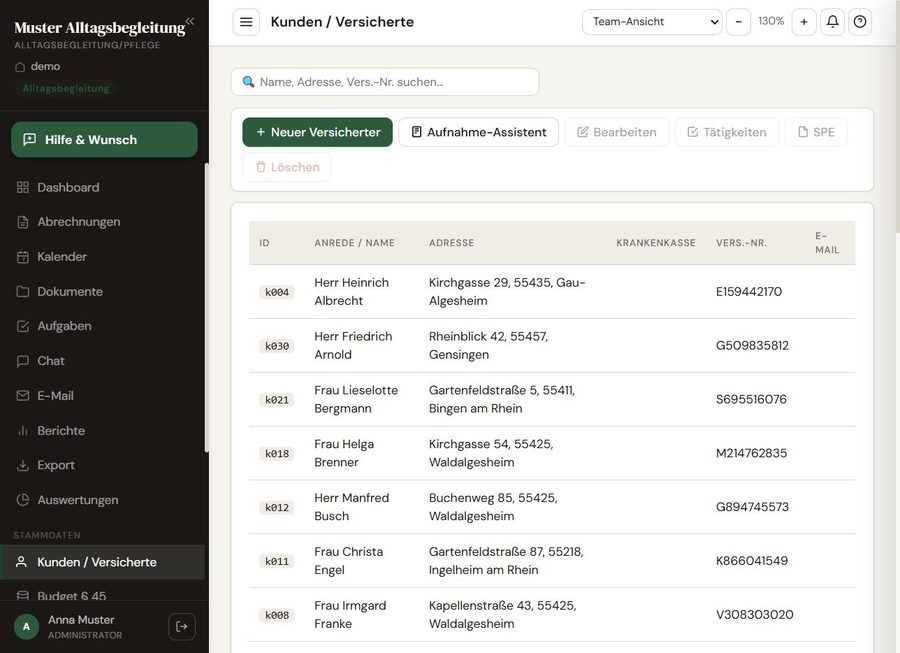This screenshot has width=900, height=653.
Task: Select Frau Helga Brenner
Action: 344,453
